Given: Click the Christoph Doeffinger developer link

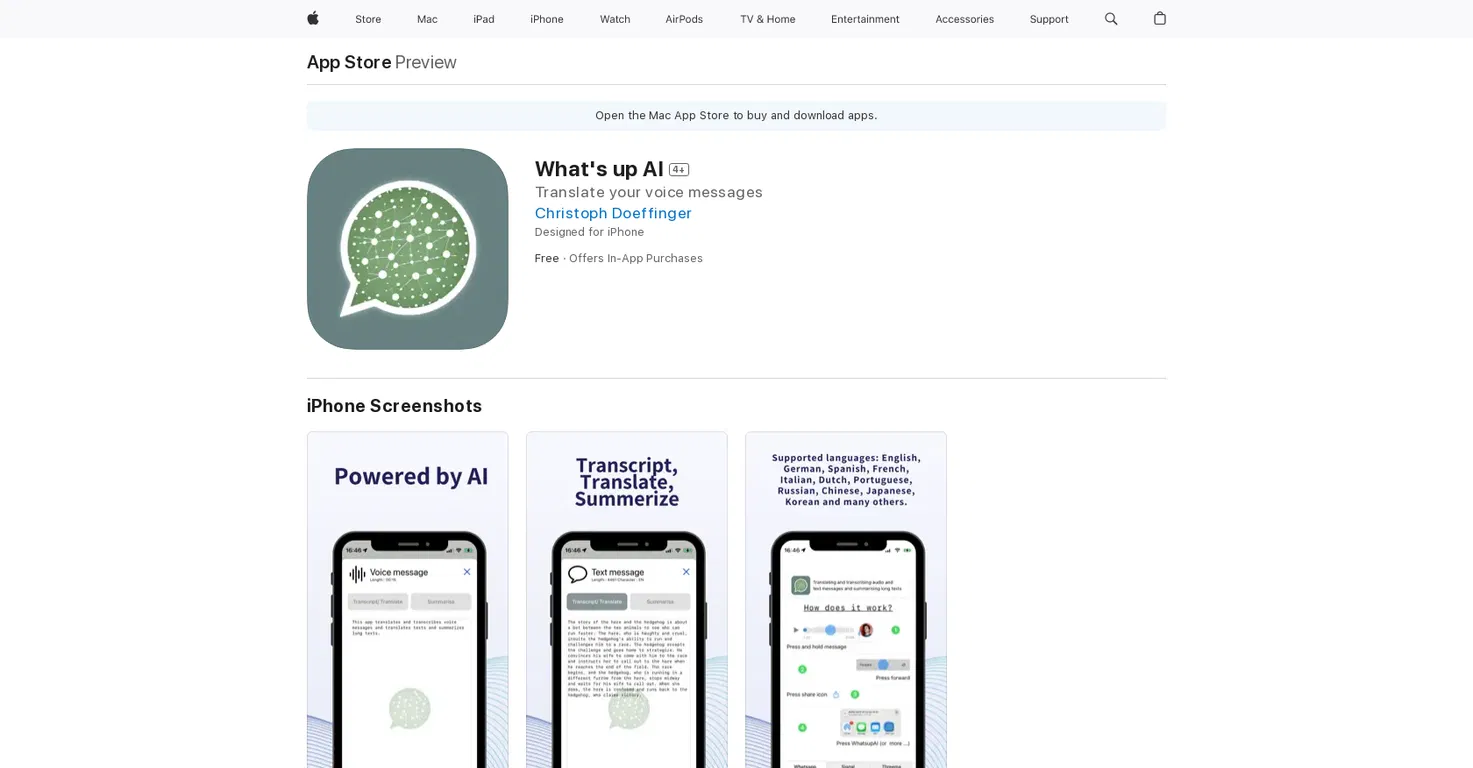Looking at the screenshot, I should tap(613, 213).
